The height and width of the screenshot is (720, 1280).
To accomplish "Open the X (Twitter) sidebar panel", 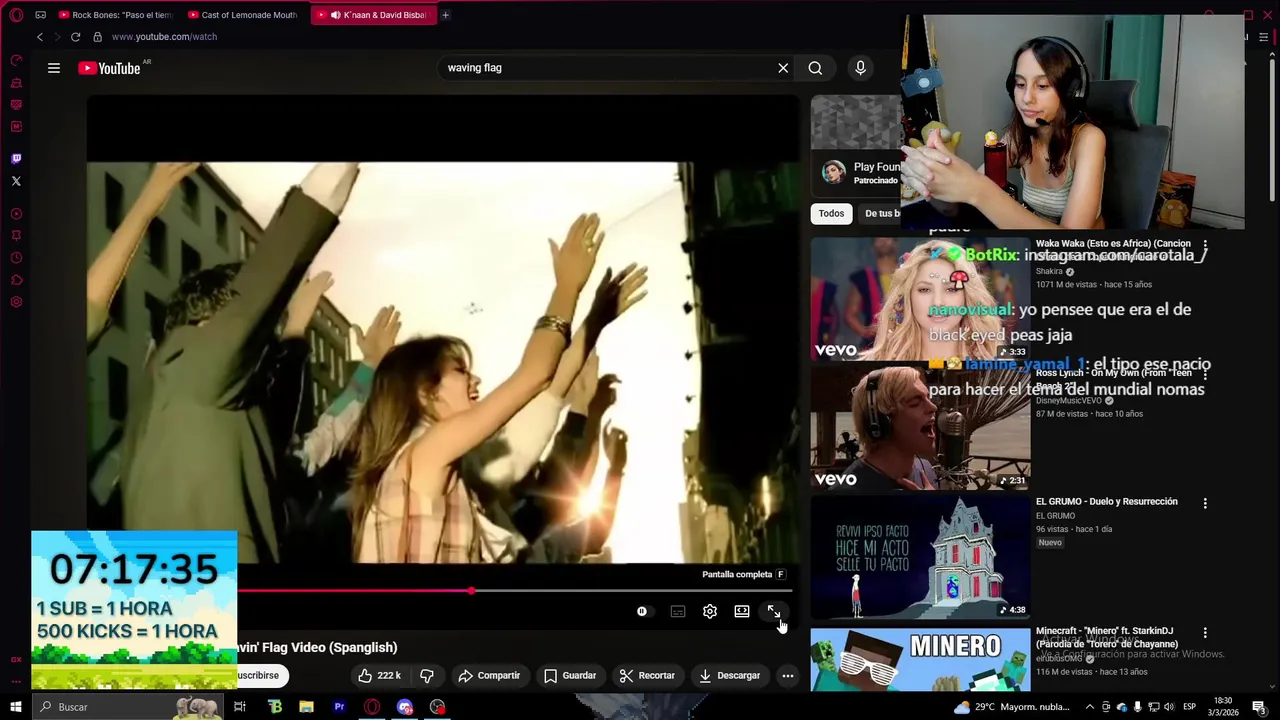I will point(16,181).
